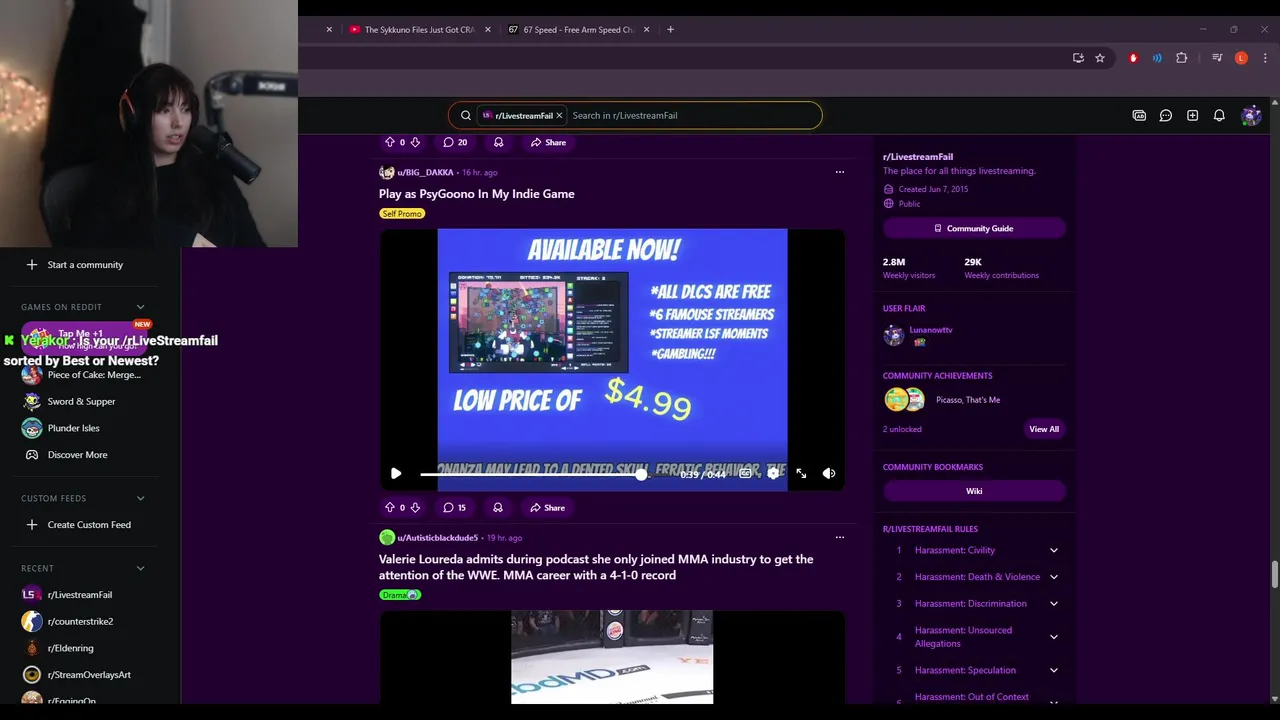Expand rule 4 Harassment: Unsourced Allegations
The image size is (1280, 720).
coord(1054,637)
